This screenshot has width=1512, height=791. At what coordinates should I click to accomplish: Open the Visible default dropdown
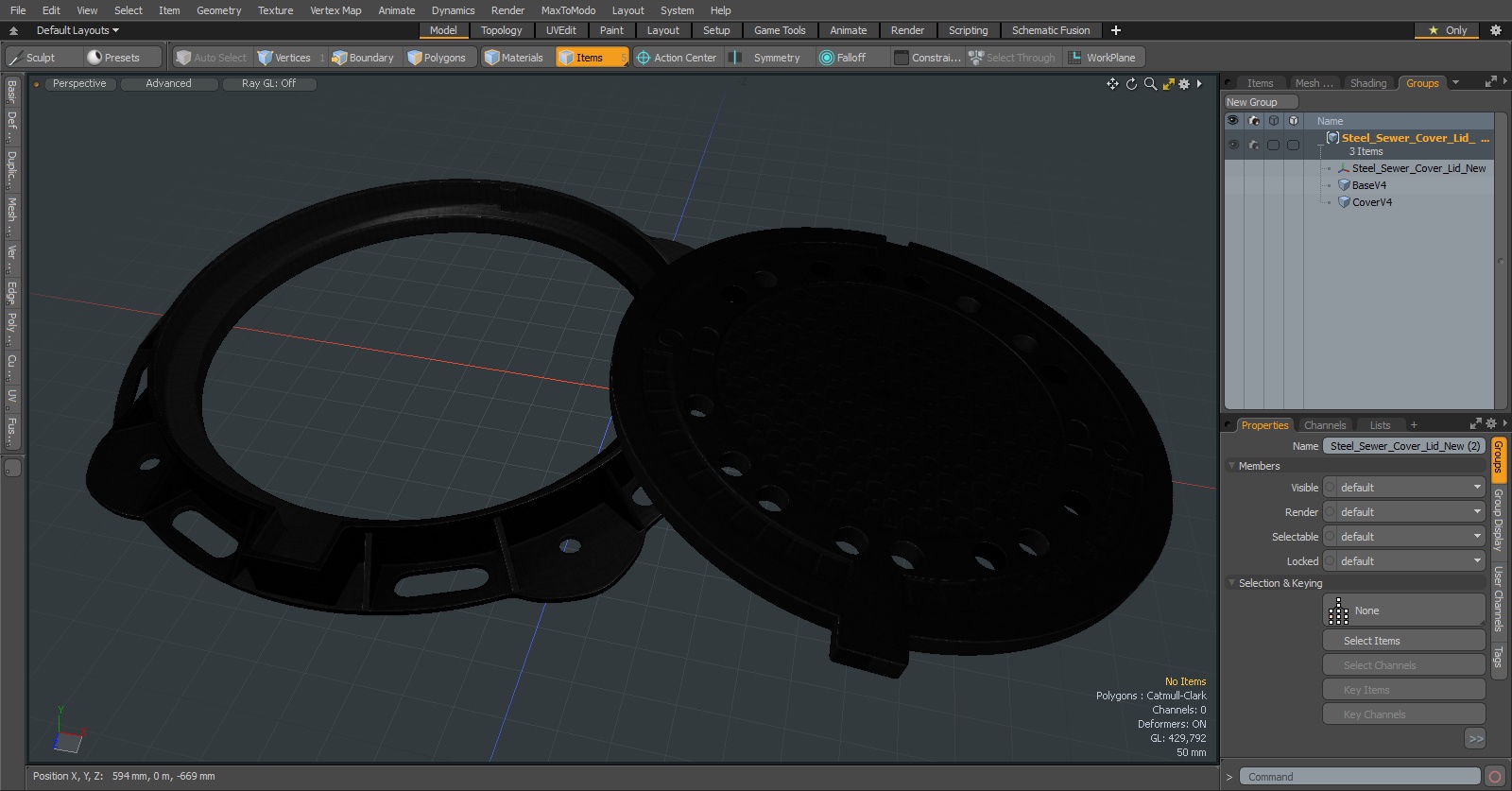(1403, 488)
